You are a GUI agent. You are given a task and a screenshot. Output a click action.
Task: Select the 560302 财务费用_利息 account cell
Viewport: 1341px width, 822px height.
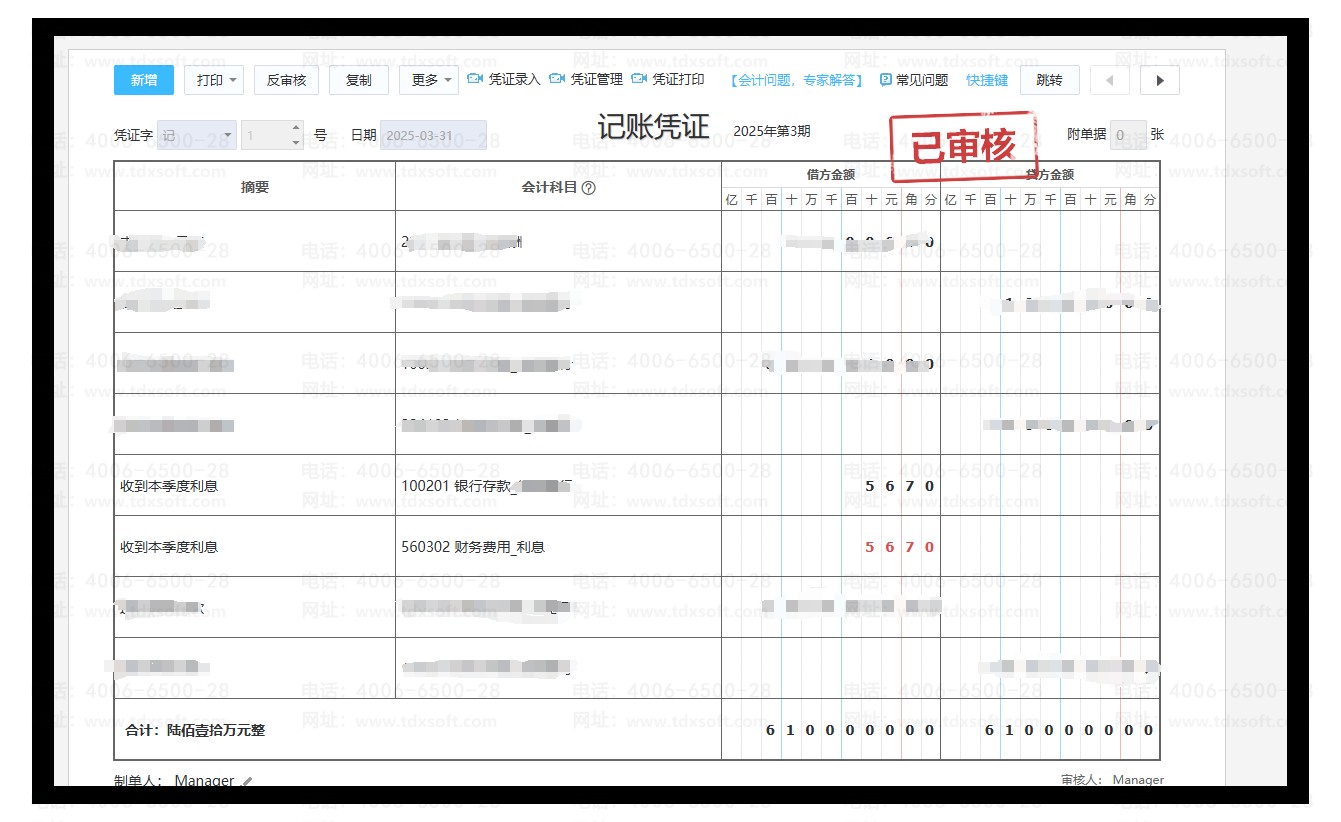pos(557,547)
